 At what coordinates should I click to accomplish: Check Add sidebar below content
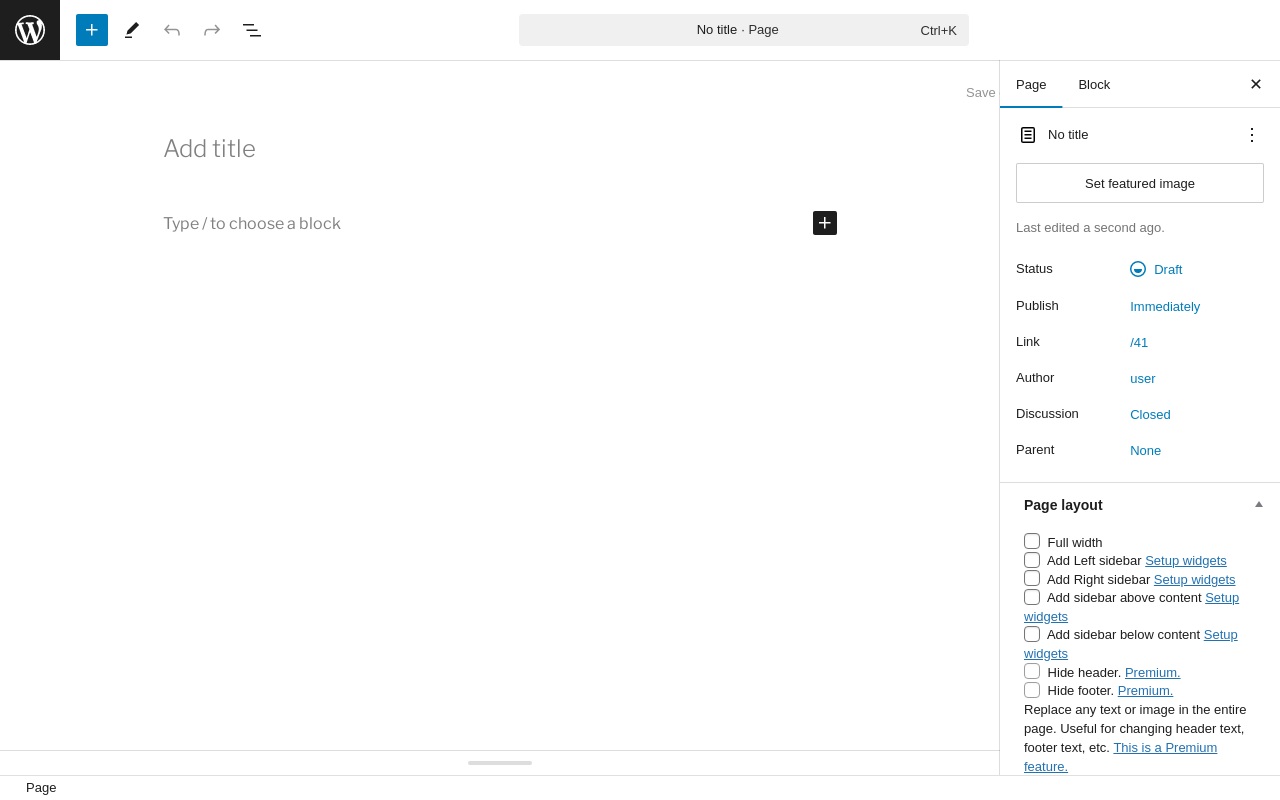pos(1032,634)
